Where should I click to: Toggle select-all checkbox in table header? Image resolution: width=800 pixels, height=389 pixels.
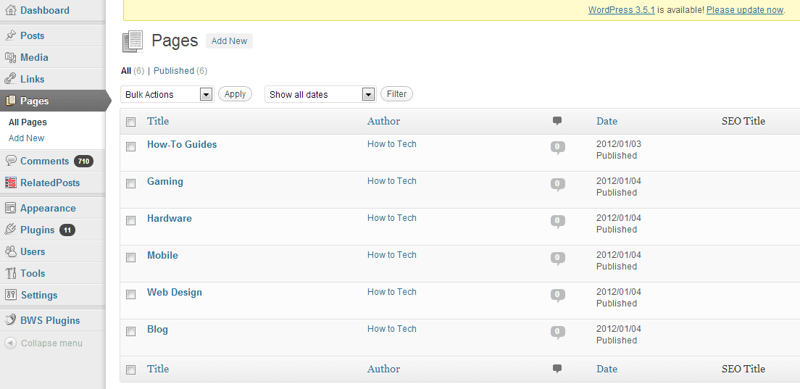[131, 122]
